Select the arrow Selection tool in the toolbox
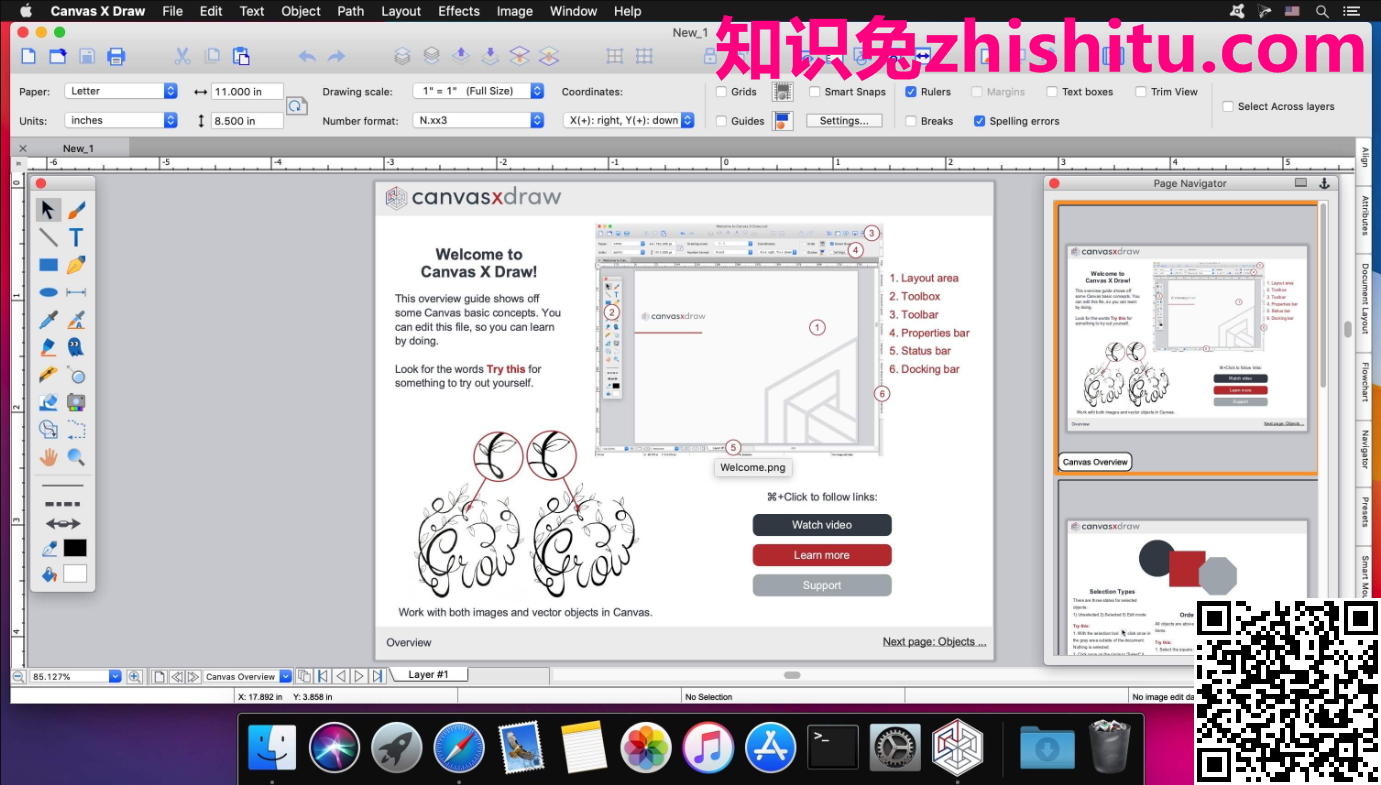1381x785 pixels. (x=48, y=210)
